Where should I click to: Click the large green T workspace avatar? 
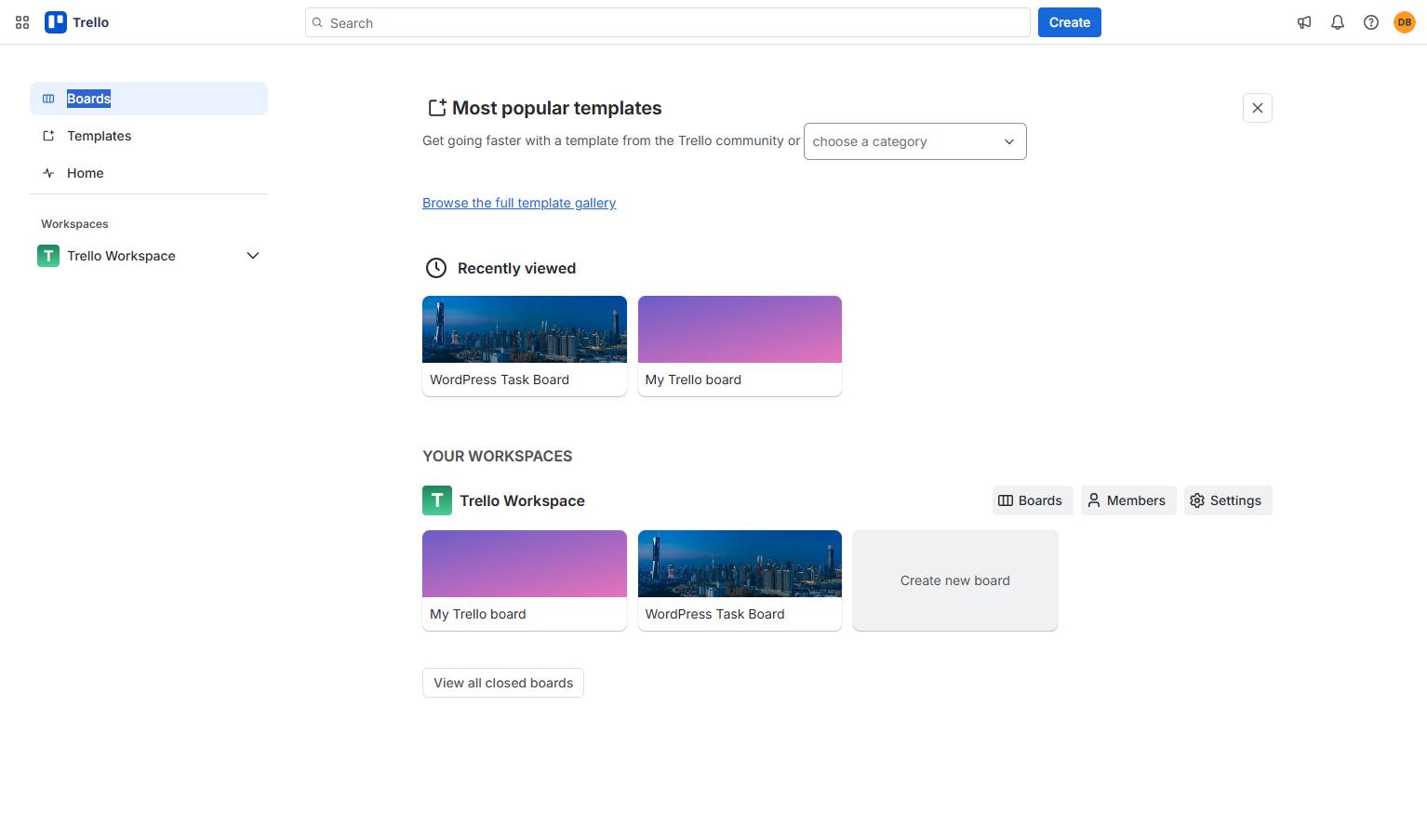(x=437, y=500)
